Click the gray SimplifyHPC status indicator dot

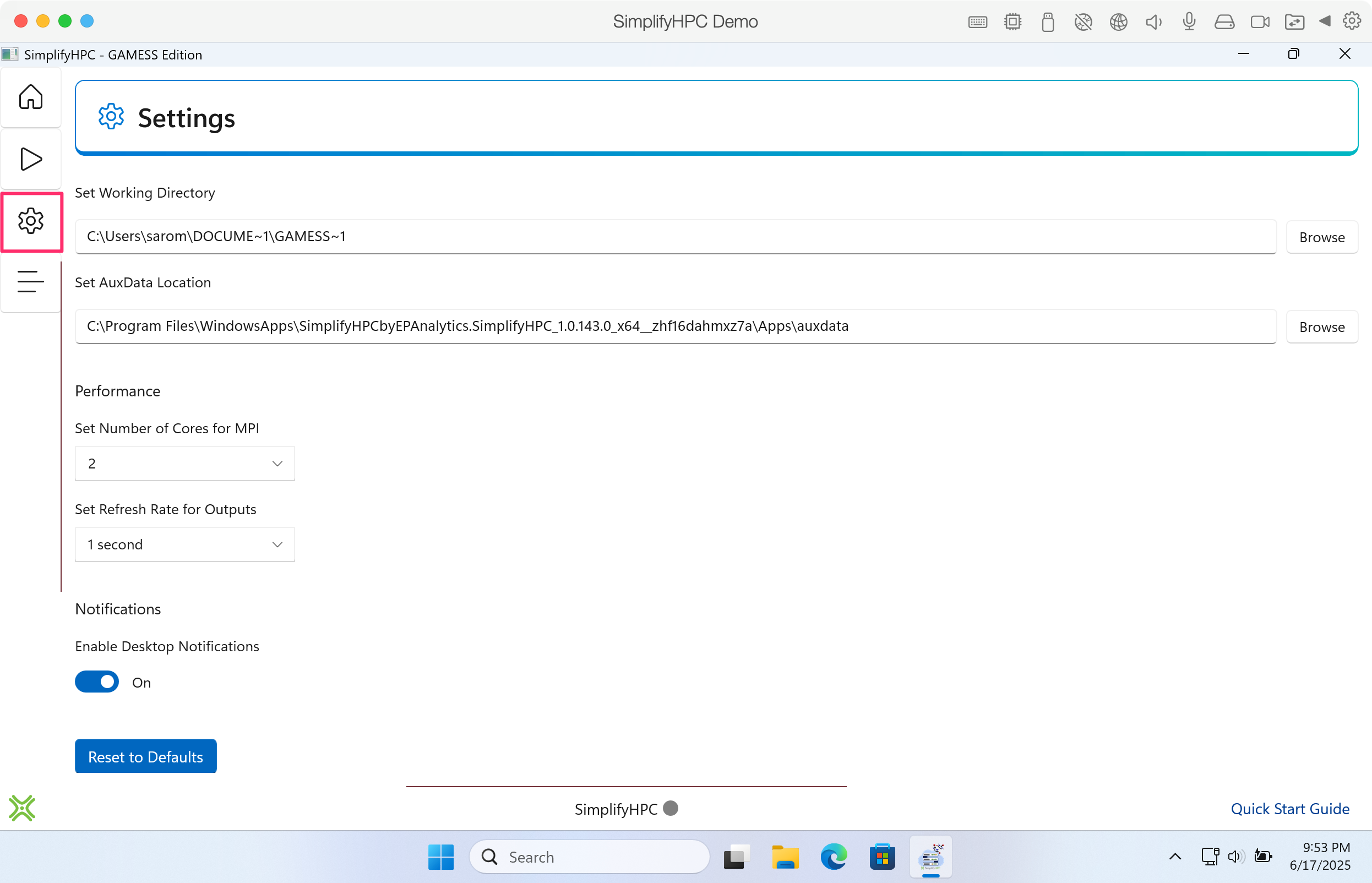(x=670, y=808)
